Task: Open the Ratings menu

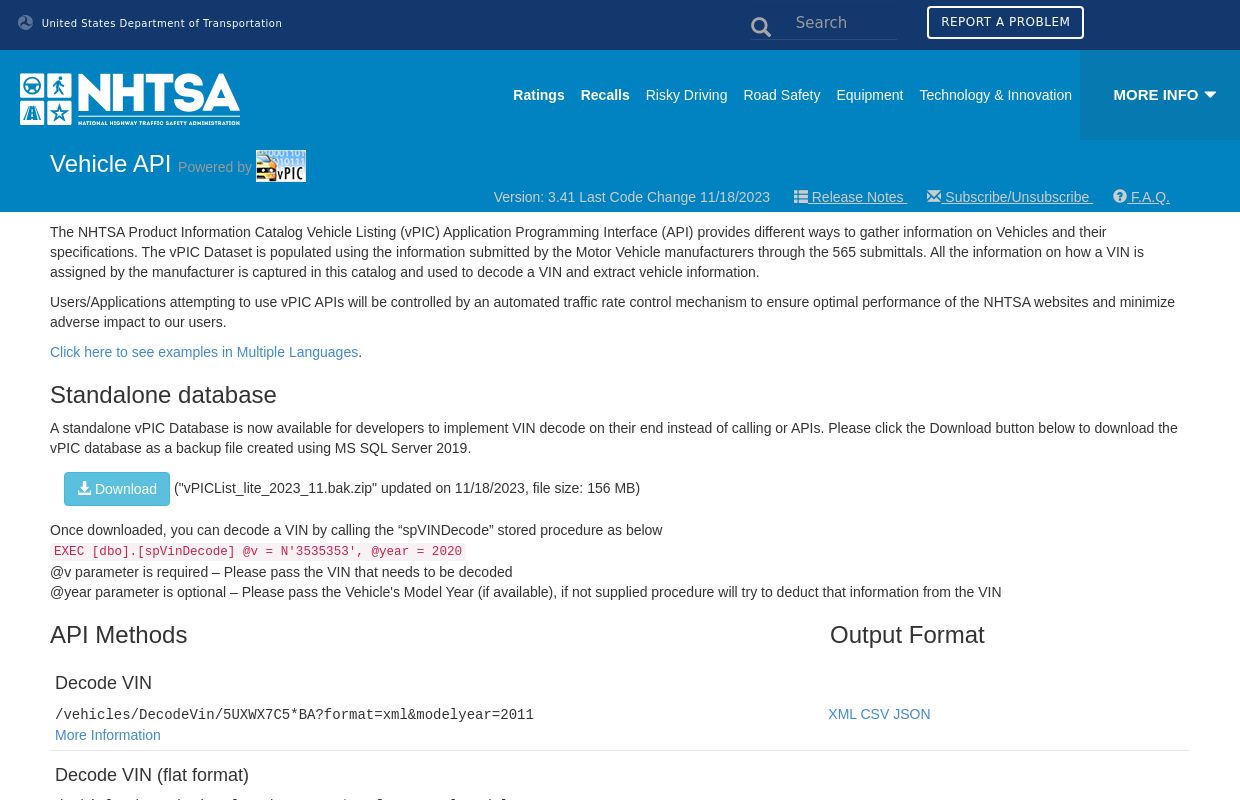Action: click(539, 95)
